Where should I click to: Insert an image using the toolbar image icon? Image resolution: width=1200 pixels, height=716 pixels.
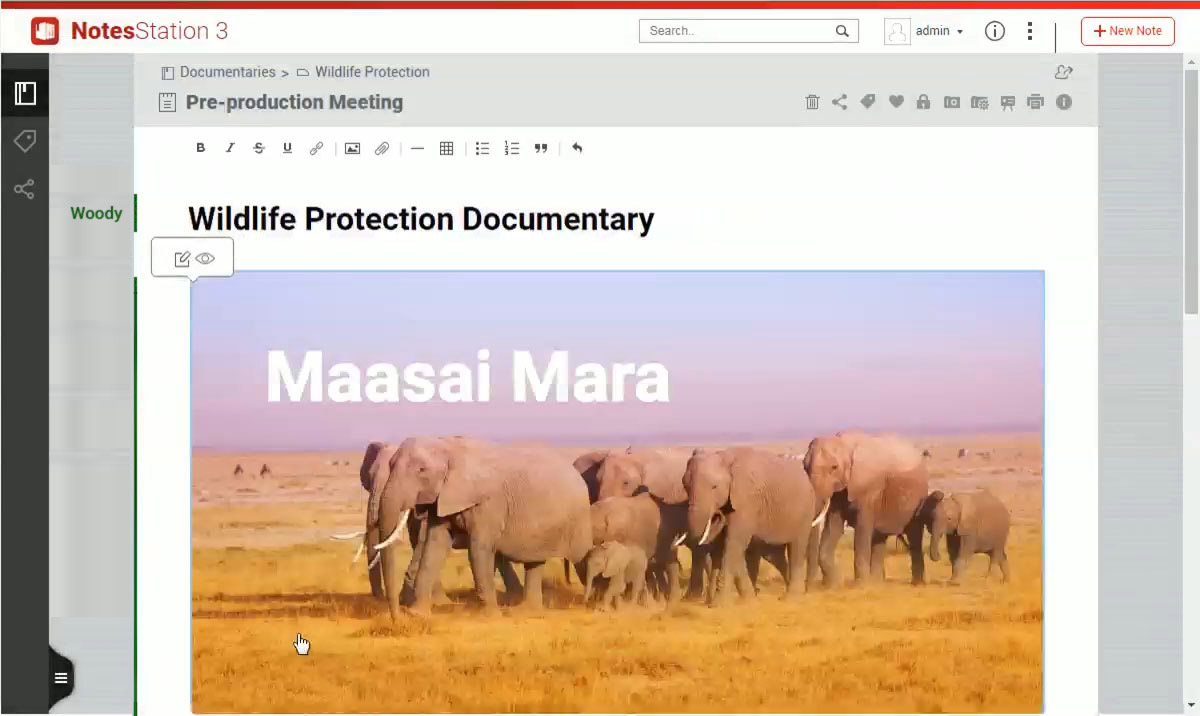tap(352, 148)
